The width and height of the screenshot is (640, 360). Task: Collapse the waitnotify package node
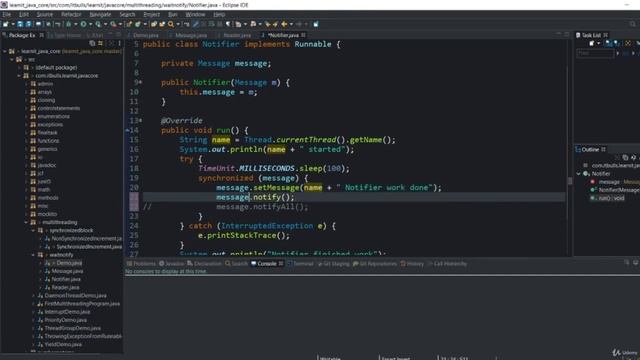click(33, 255)
